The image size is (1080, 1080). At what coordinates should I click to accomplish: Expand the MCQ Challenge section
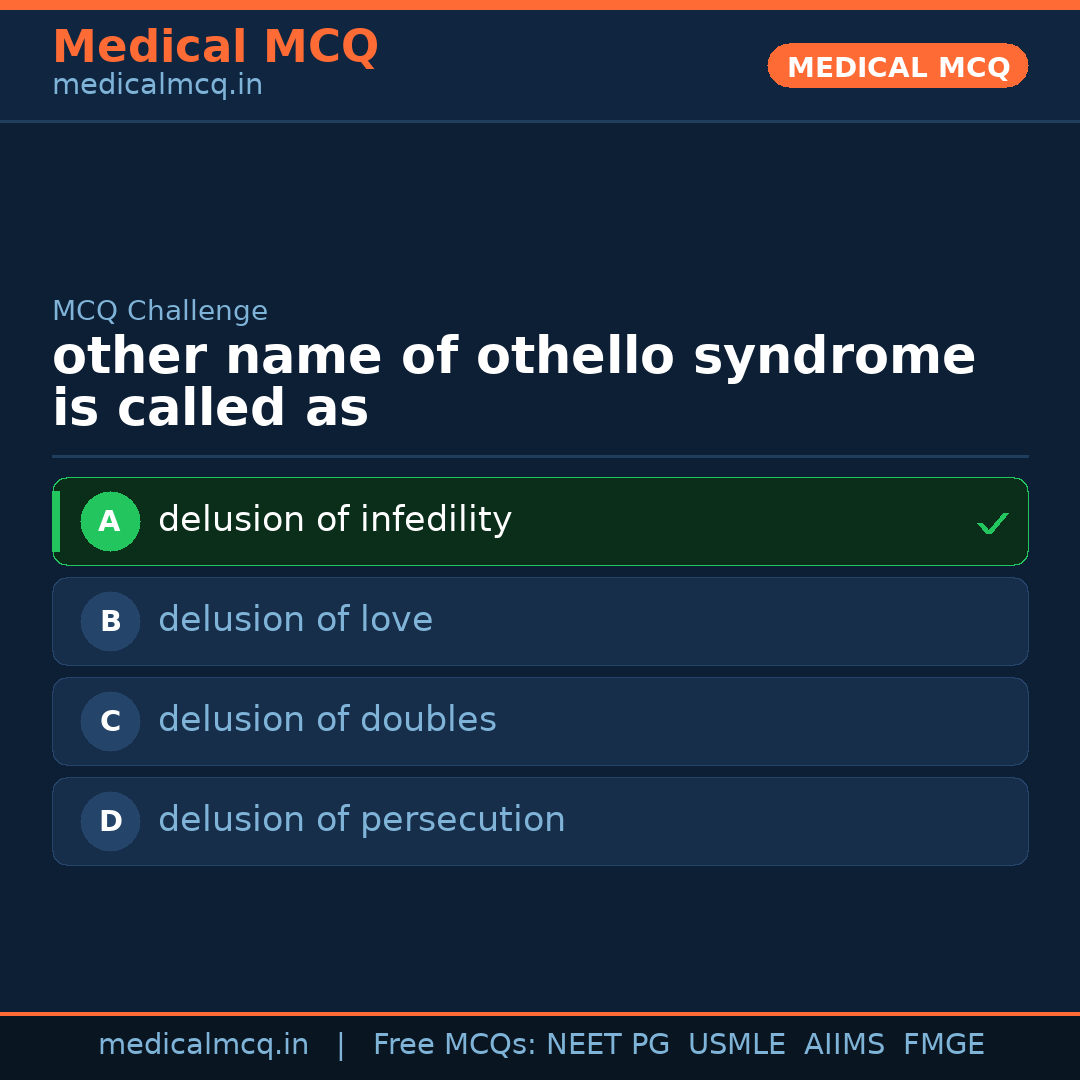[x=160, y=311]
